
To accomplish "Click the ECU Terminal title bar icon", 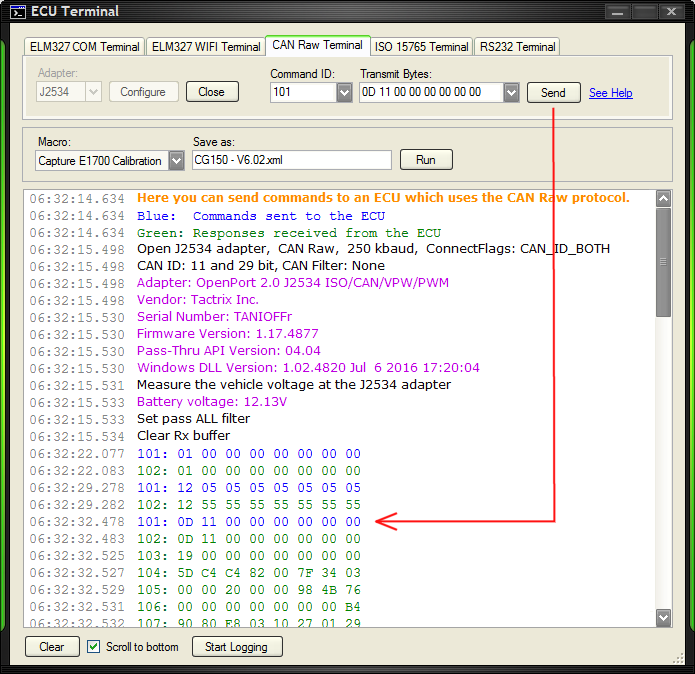I will (16, 12).
